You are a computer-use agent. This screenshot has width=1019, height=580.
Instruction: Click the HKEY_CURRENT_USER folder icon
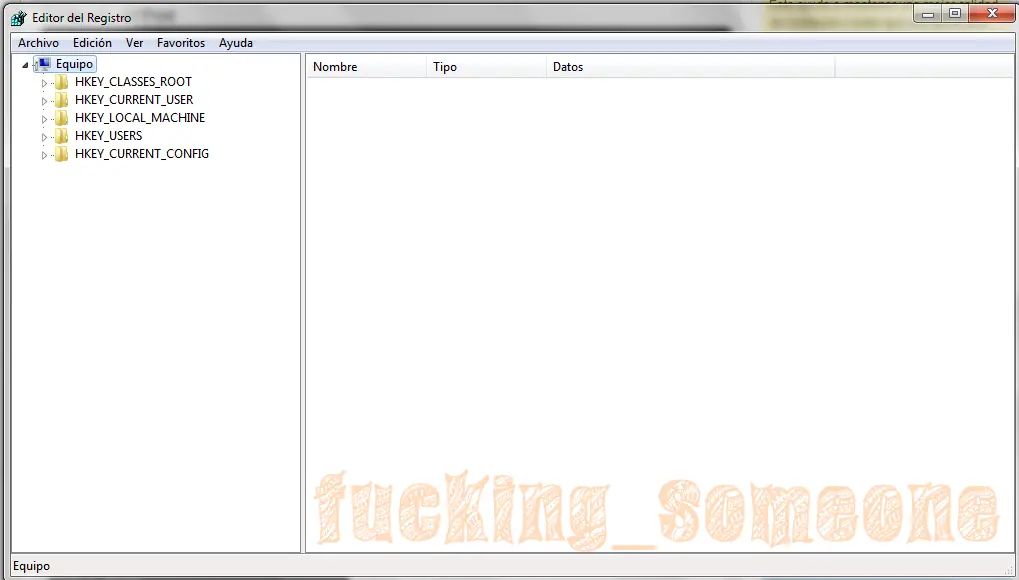tap(62, 99)
